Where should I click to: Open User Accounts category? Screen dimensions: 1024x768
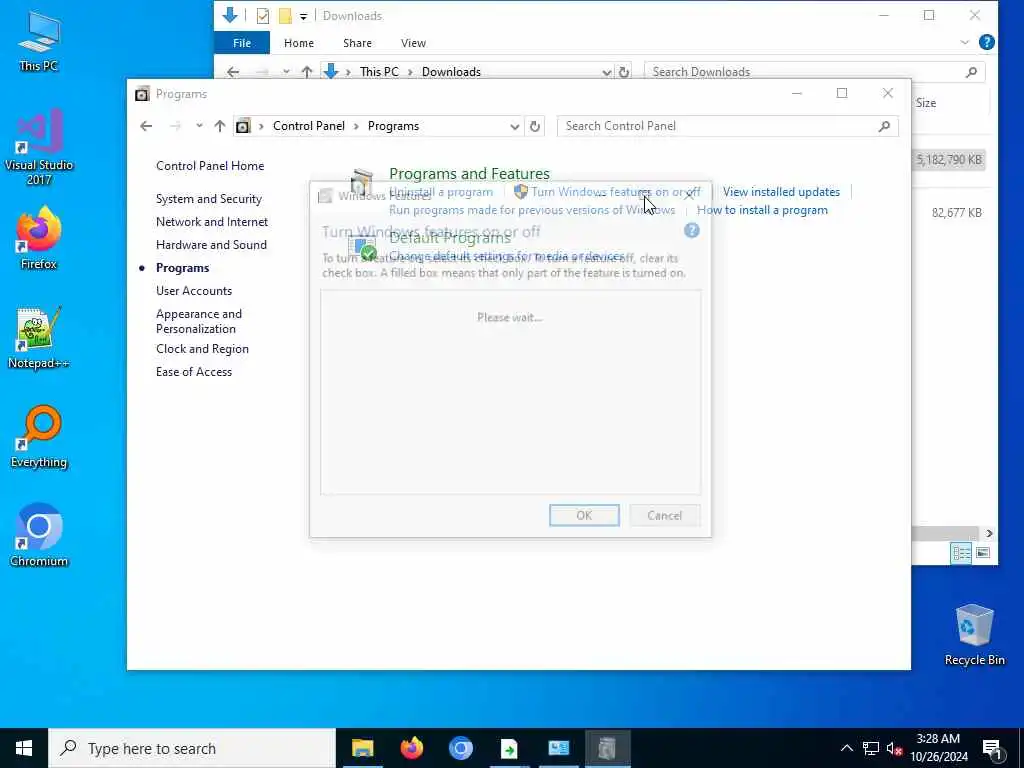point(194,291)
